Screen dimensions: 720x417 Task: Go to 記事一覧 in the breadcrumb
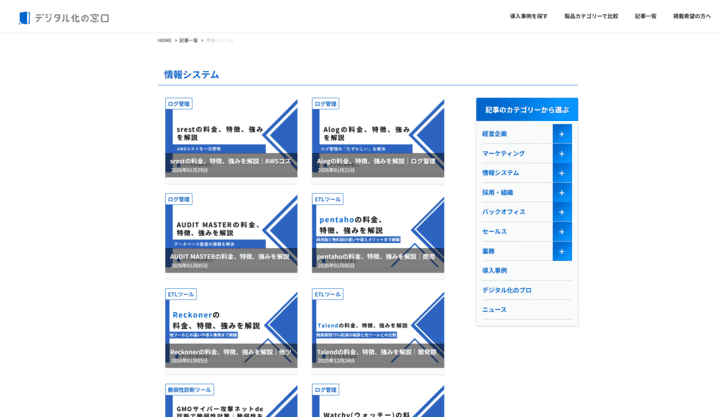coord(189,40)
